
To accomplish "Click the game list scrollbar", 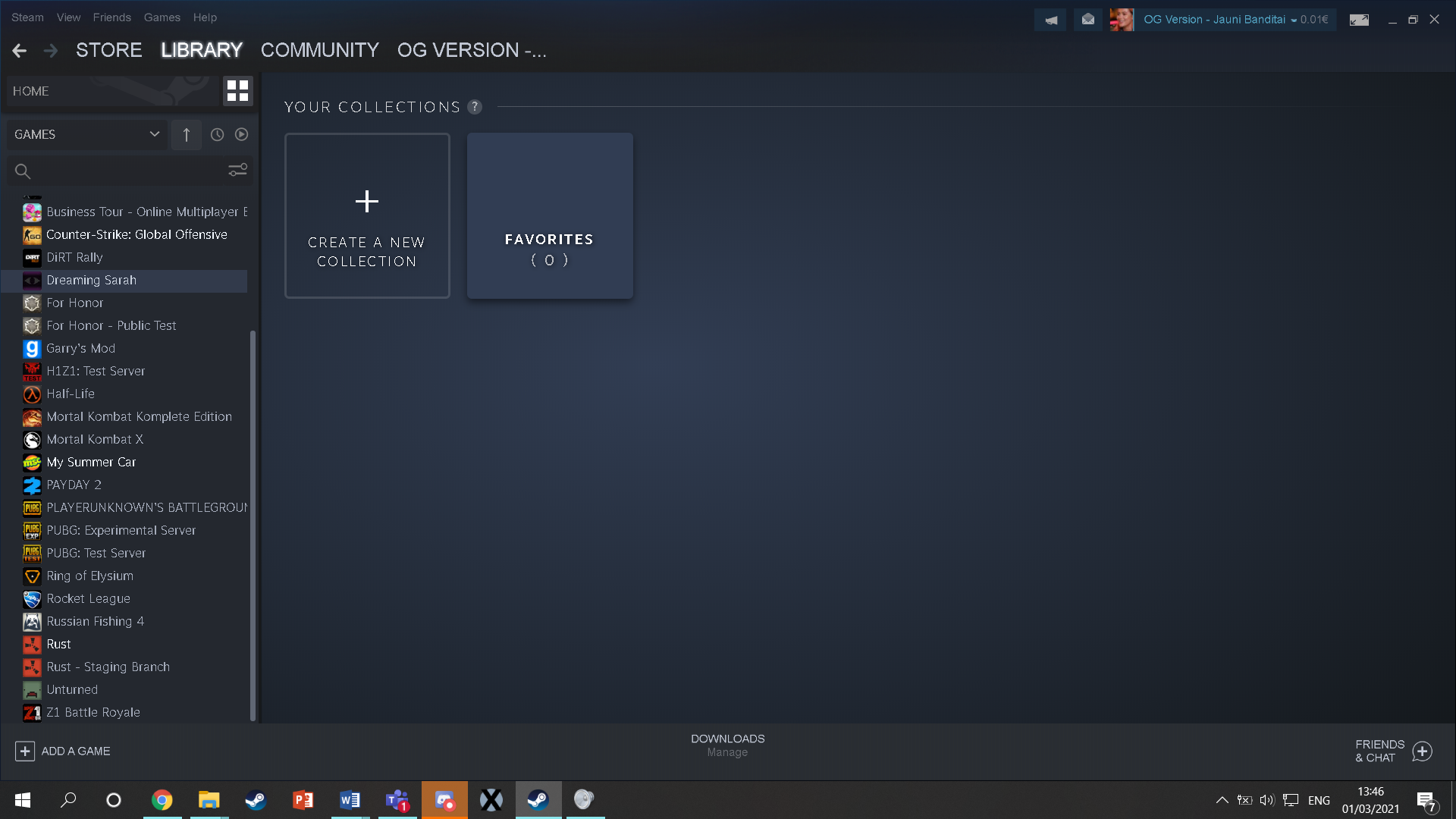I will click(253, 526).
